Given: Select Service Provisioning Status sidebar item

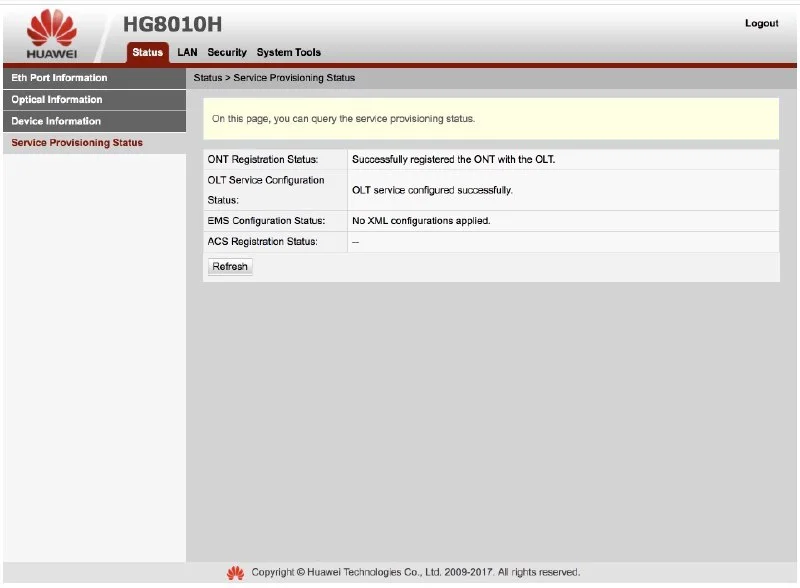Looking at the screenshot, I should pos(77,143).
